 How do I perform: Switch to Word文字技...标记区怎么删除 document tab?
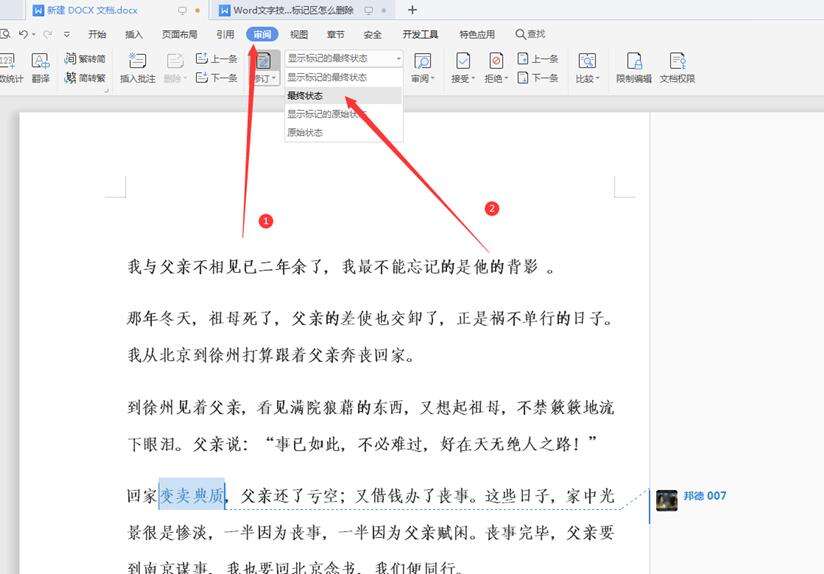pyautogui.click(x=302, y=10)
